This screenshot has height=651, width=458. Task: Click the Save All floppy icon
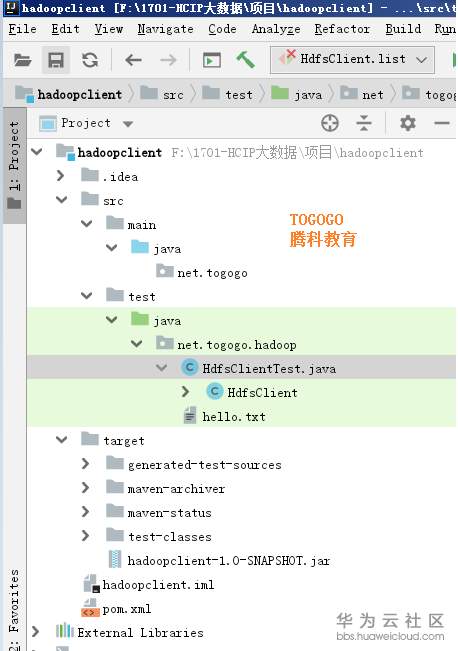pyautogui.click(x=56, y=60)
